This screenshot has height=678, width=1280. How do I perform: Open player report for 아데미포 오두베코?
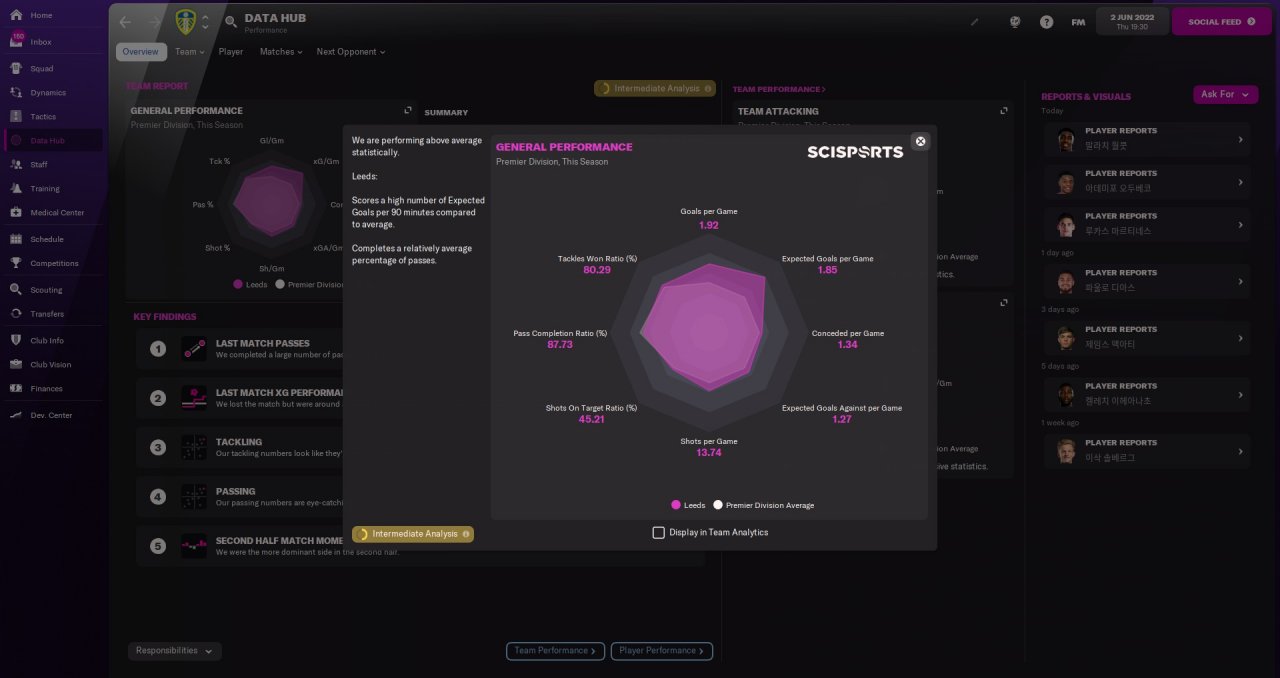pos(1147,183)
